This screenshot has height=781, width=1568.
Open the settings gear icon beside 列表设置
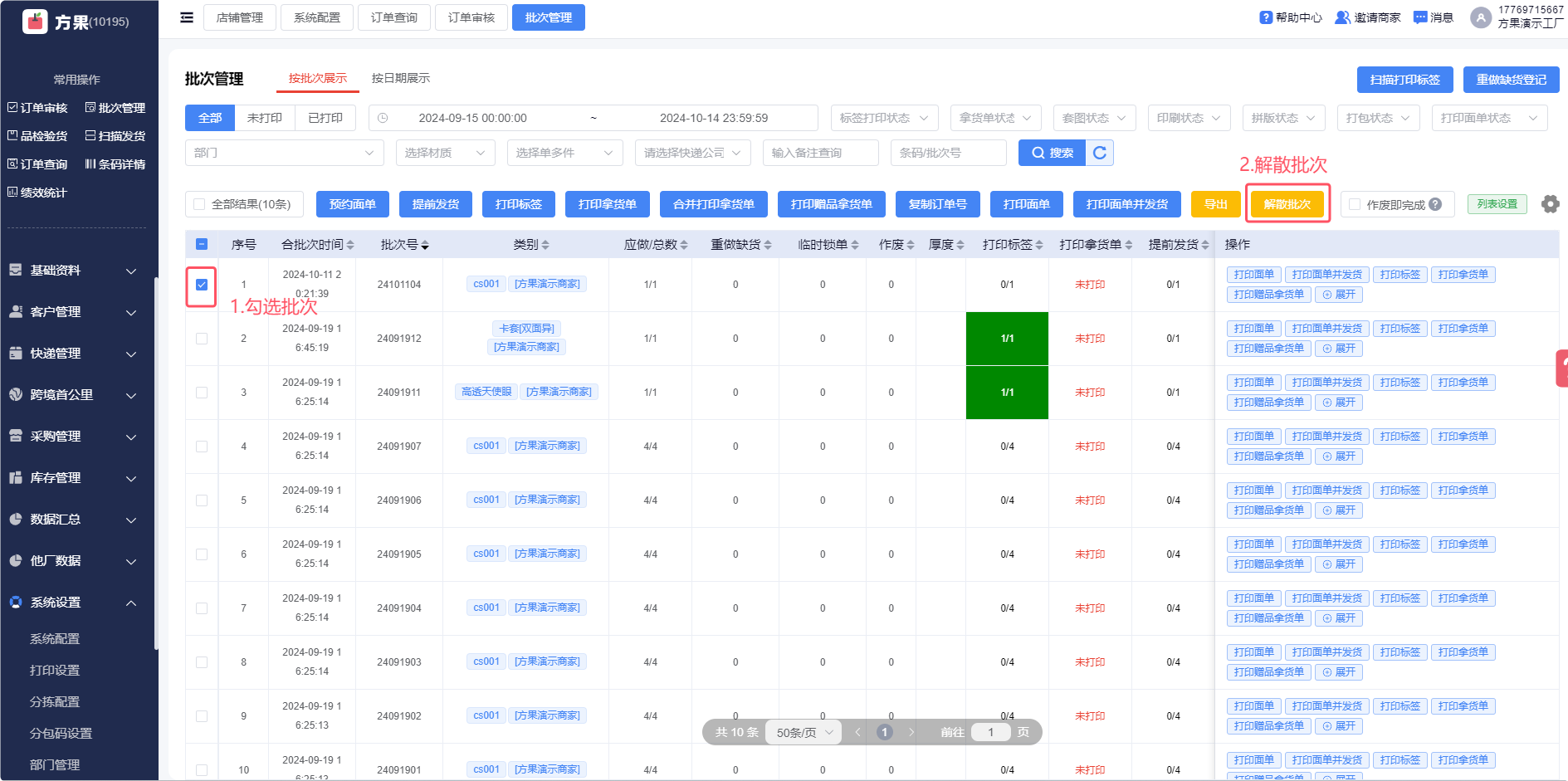click(1550, 204)
